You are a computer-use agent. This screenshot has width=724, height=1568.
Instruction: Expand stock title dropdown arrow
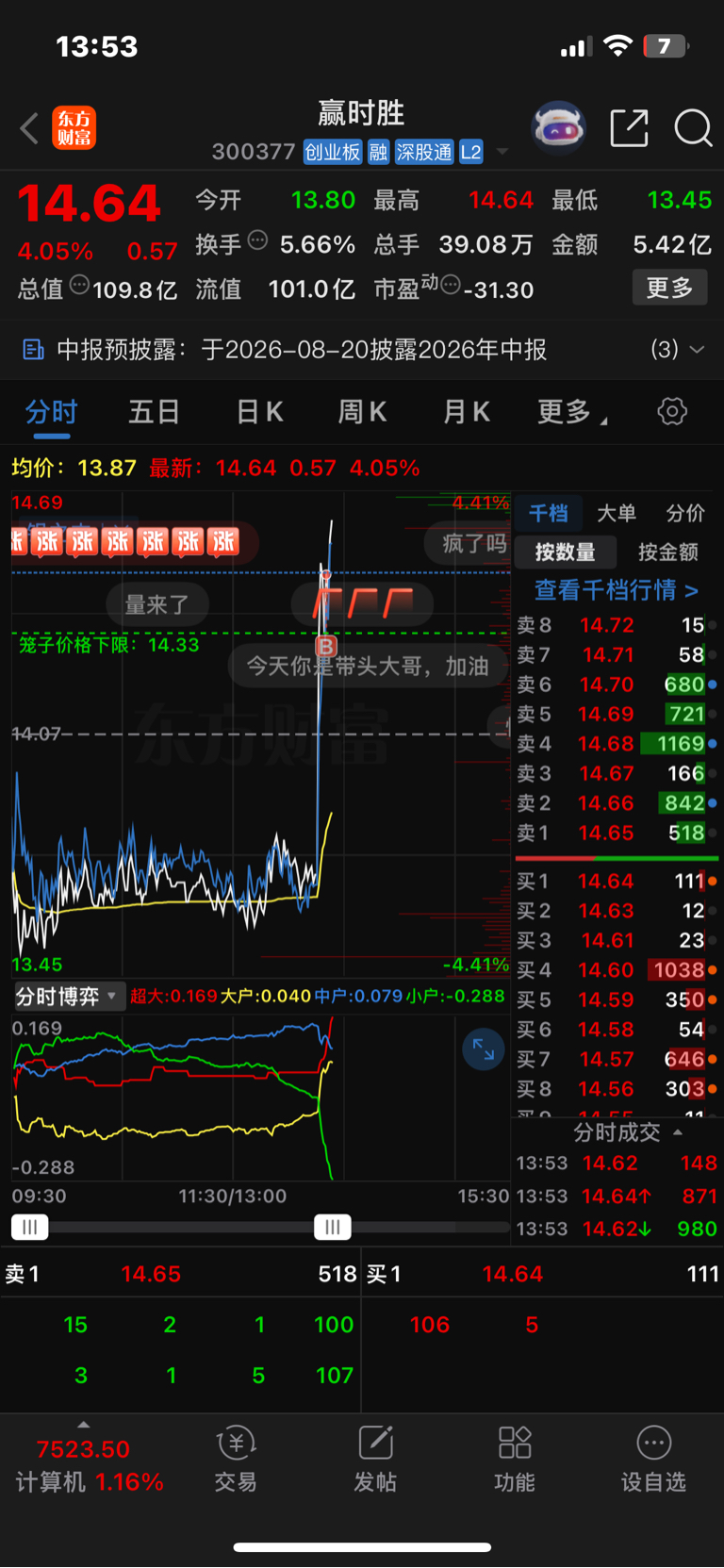[502, 152]
